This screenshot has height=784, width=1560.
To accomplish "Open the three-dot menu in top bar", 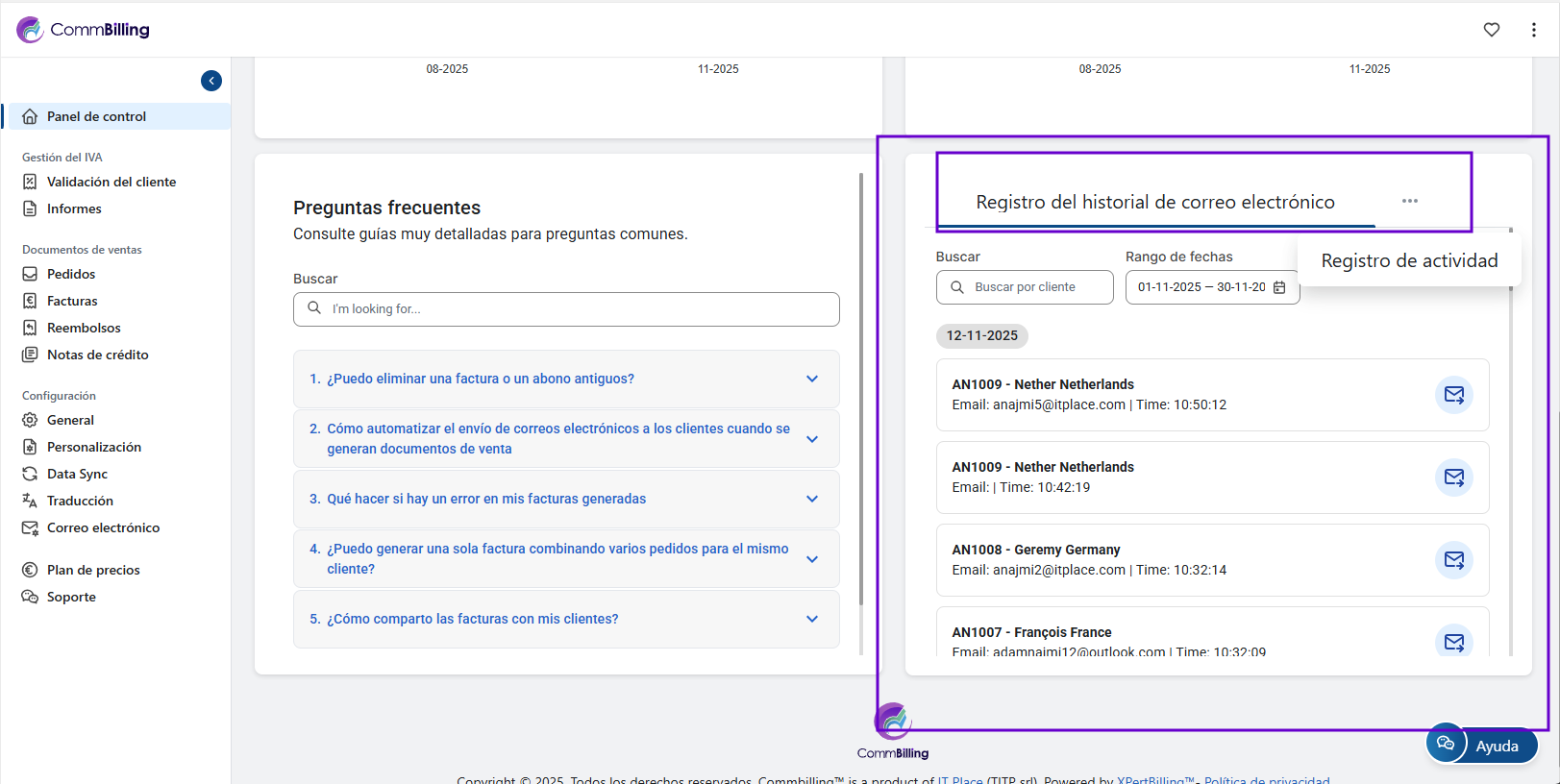I will (x=1533, y=30).
